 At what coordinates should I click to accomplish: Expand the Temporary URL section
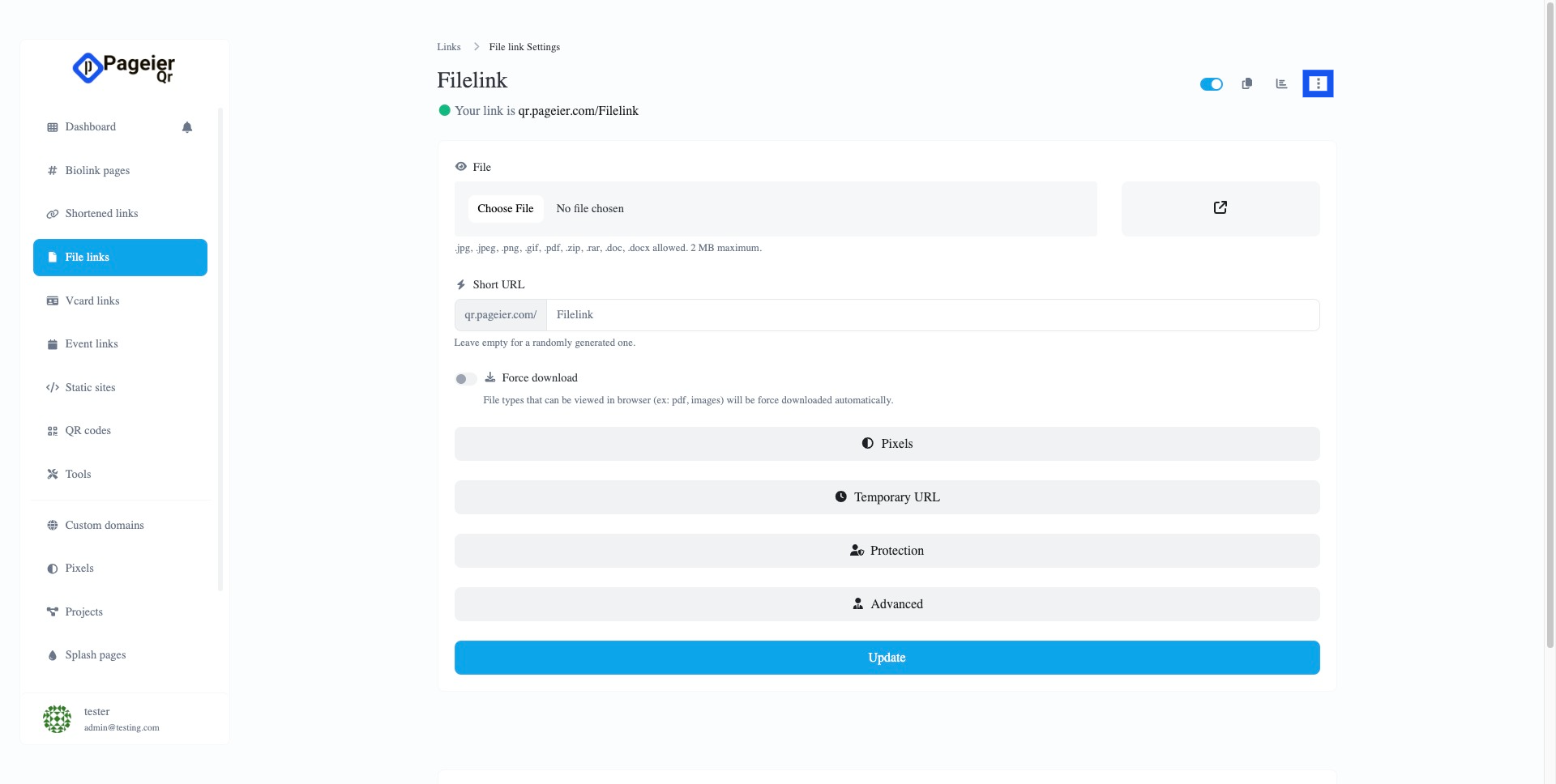[x=887, y=497]
